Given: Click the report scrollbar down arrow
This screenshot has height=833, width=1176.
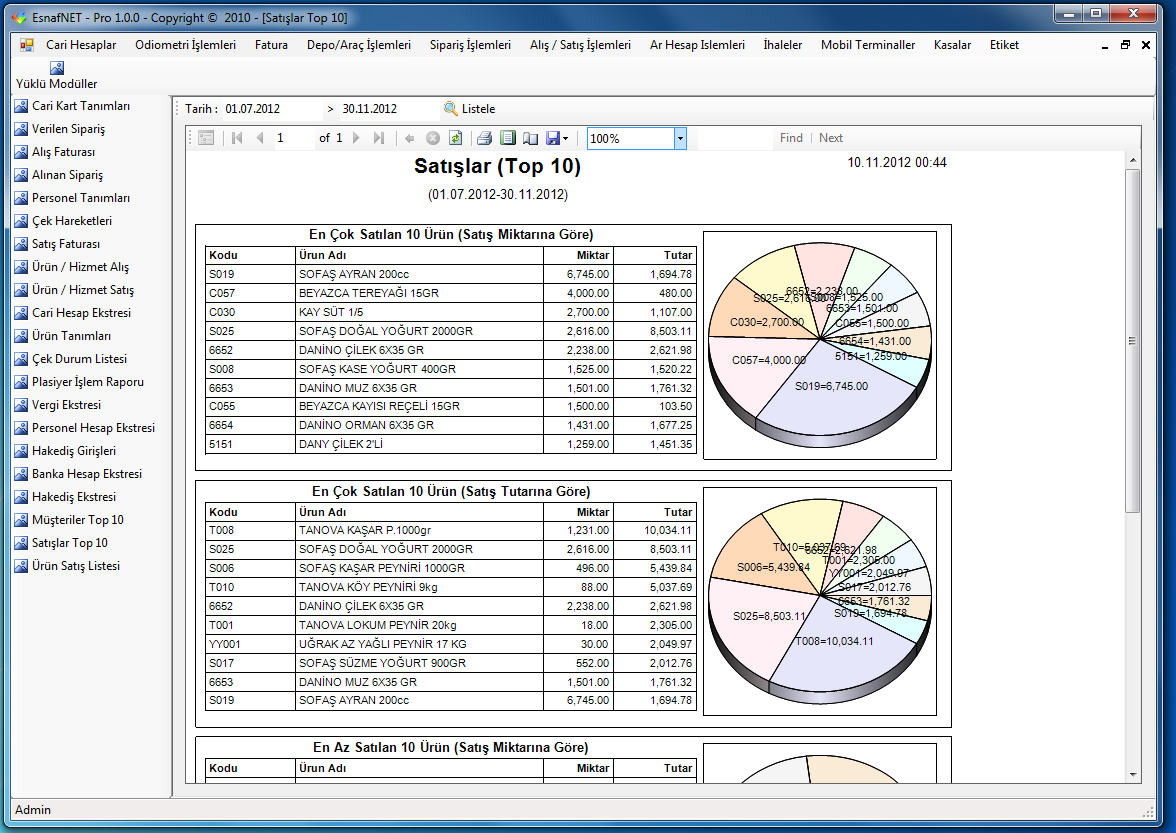Looking at the screenshot, I should click(x=1132, y=775).
